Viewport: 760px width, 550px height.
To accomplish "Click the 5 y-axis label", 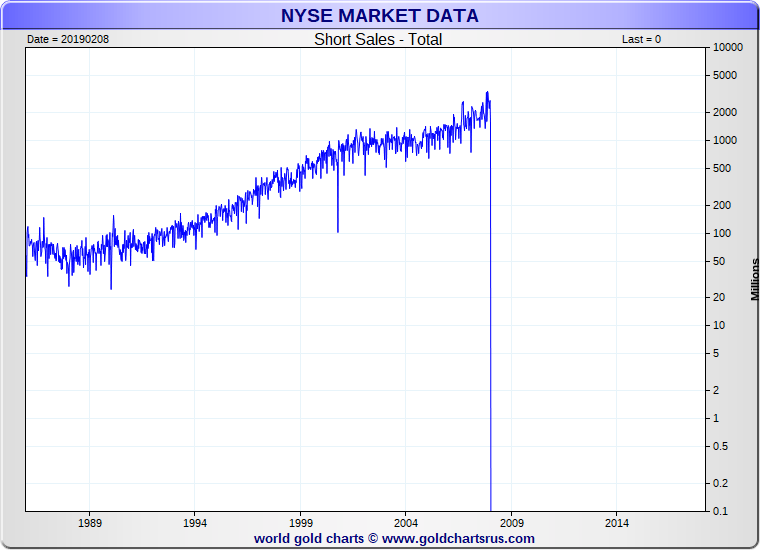I will [x=716, y=353].
